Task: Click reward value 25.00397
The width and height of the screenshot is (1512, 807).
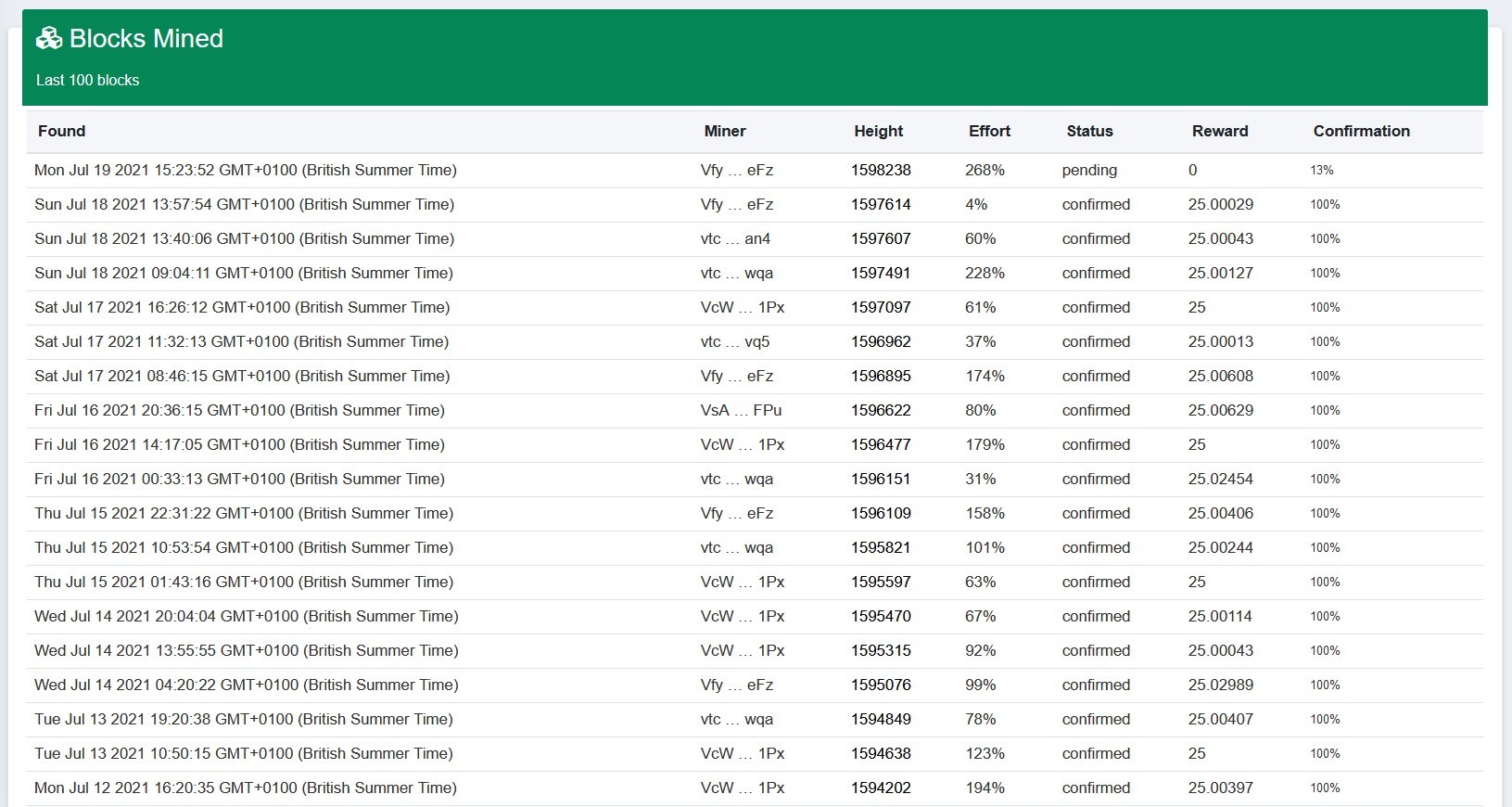Action: coord(1220,788)
